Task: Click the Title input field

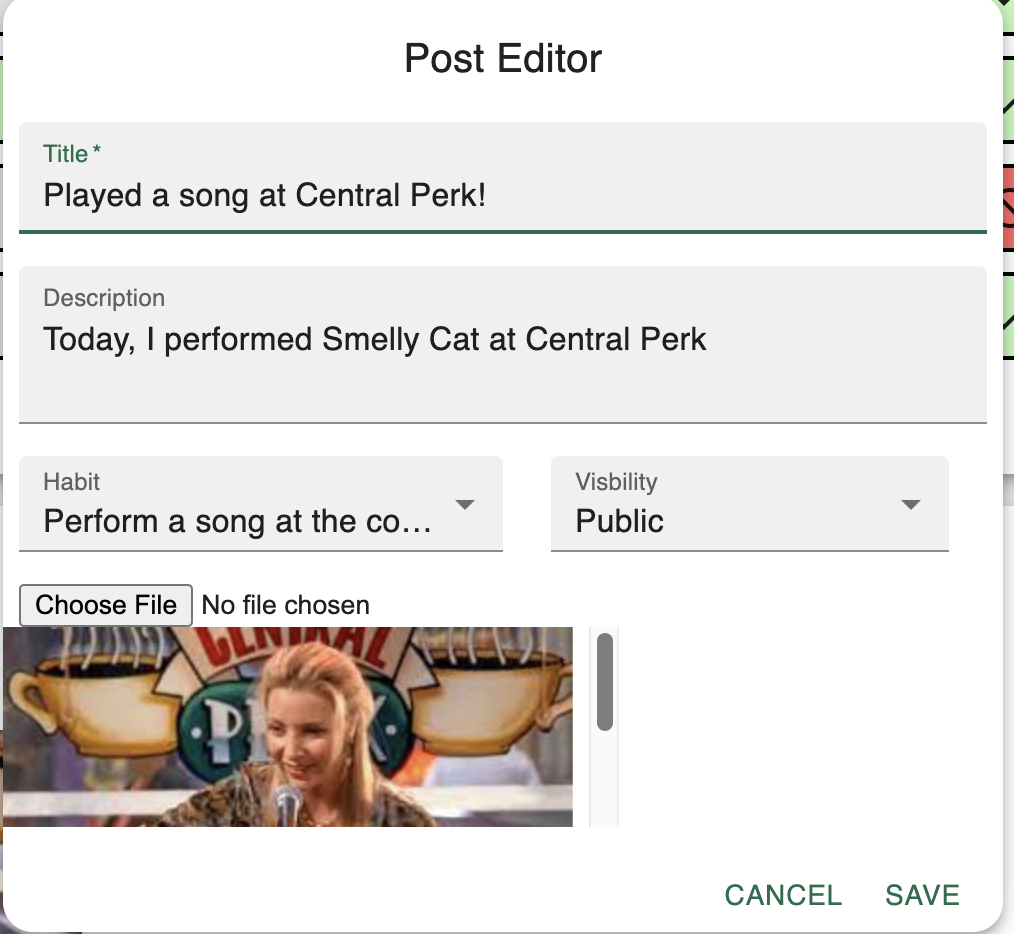Action: (x=502, y=178)
